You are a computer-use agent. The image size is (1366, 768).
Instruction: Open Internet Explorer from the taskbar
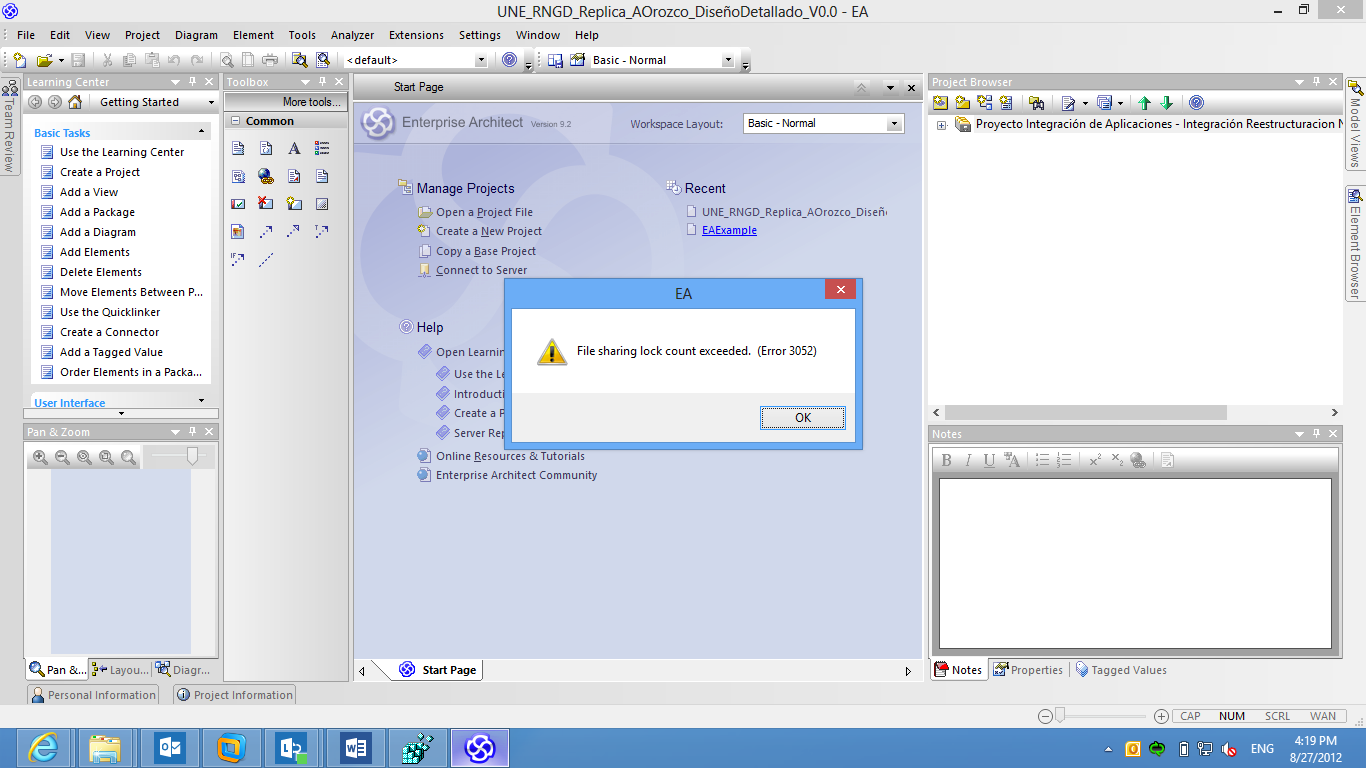click(x=45, y=748)
